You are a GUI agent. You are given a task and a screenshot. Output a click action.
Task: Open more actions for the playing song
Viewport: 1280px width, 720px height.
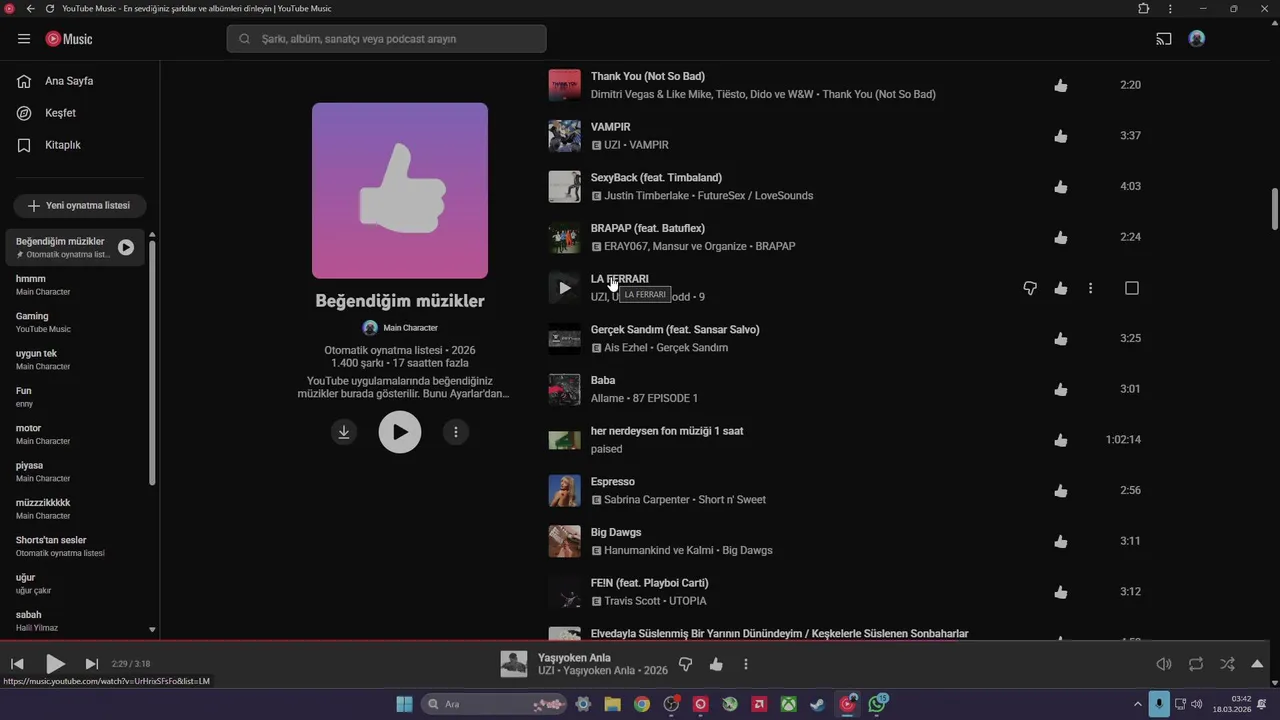pyautogui.click(x=746, y=664)
